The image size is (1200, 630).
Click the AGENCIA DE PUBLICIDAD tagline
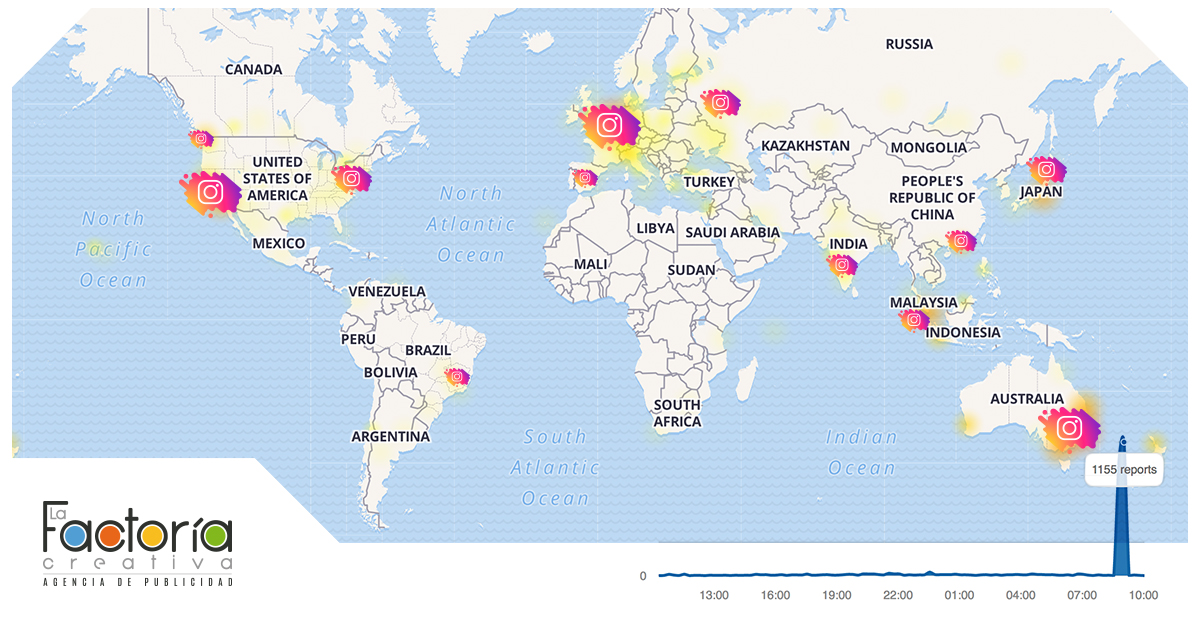[x=138, y=582]
